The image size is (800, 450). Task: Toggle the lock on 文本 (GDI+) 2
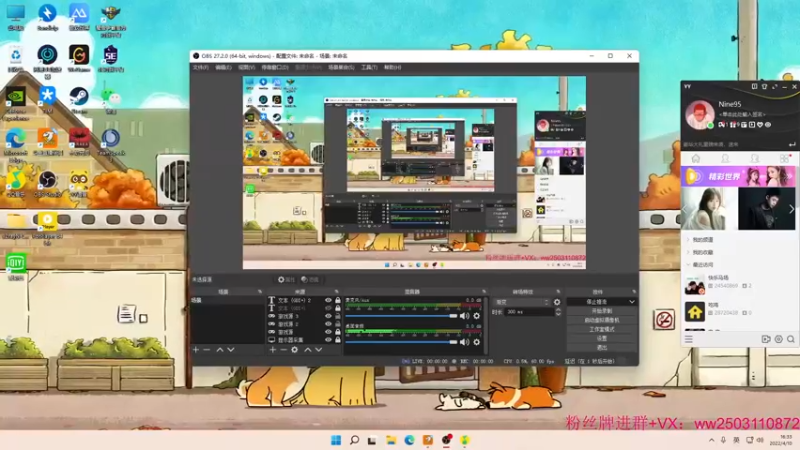tap(338, 301)
